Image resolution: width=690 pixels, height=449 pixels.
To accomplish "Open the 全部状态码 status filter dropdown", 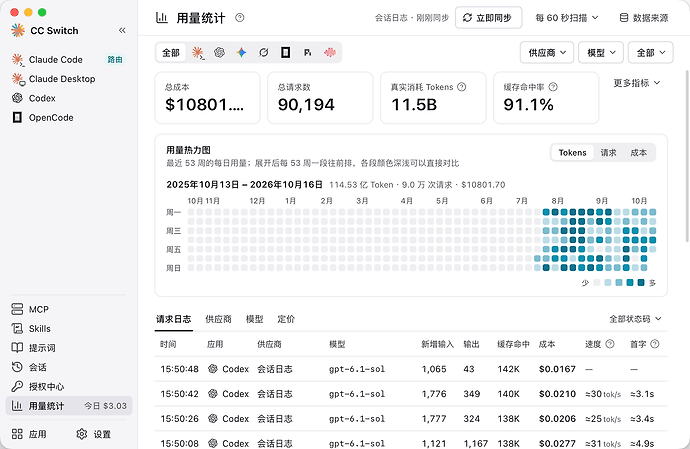I will coord(635,319).
